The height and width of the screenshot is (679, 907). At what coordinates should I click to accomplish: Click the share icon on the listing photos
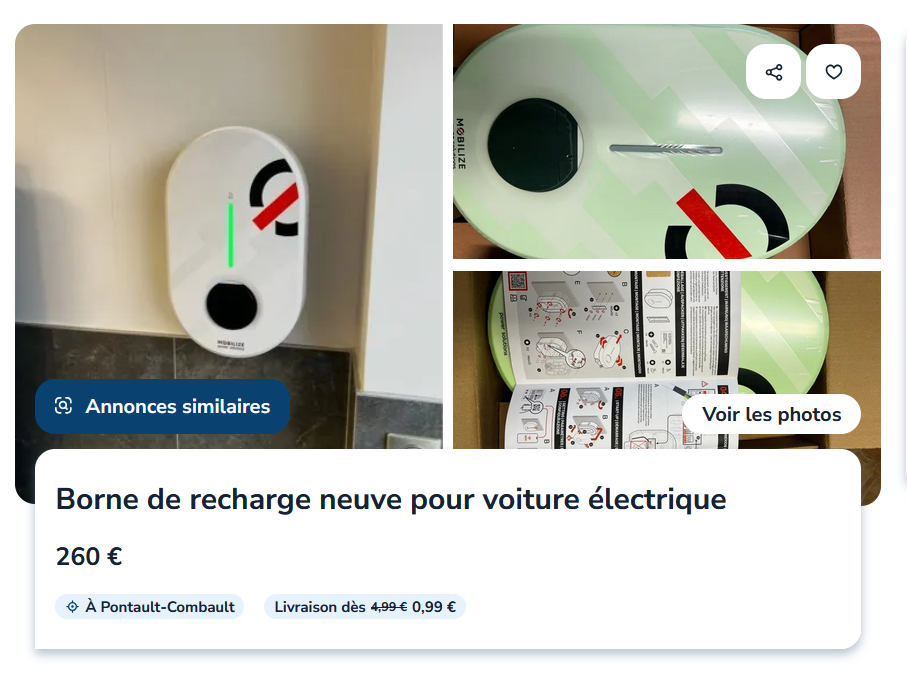[x=773, y=72]
